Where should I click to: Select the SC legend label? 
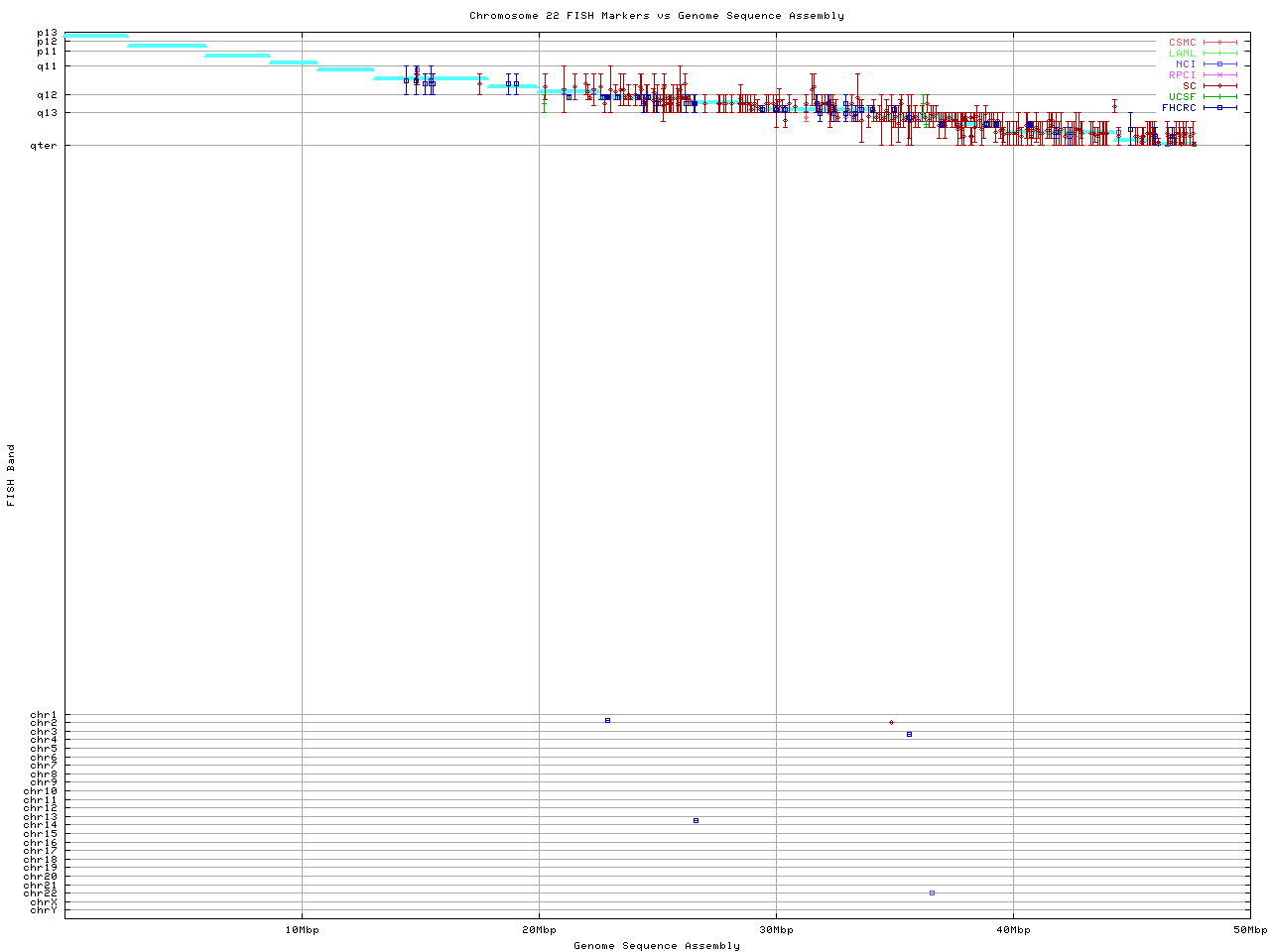[1189, 85]
